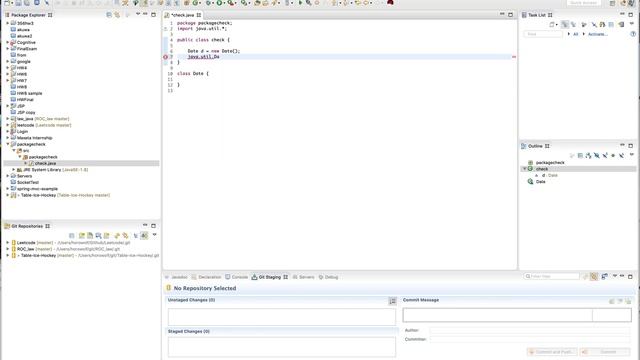Click the Debug bug toolbar icon
This screenshot has width=640, height=360.
coord(208,3)
